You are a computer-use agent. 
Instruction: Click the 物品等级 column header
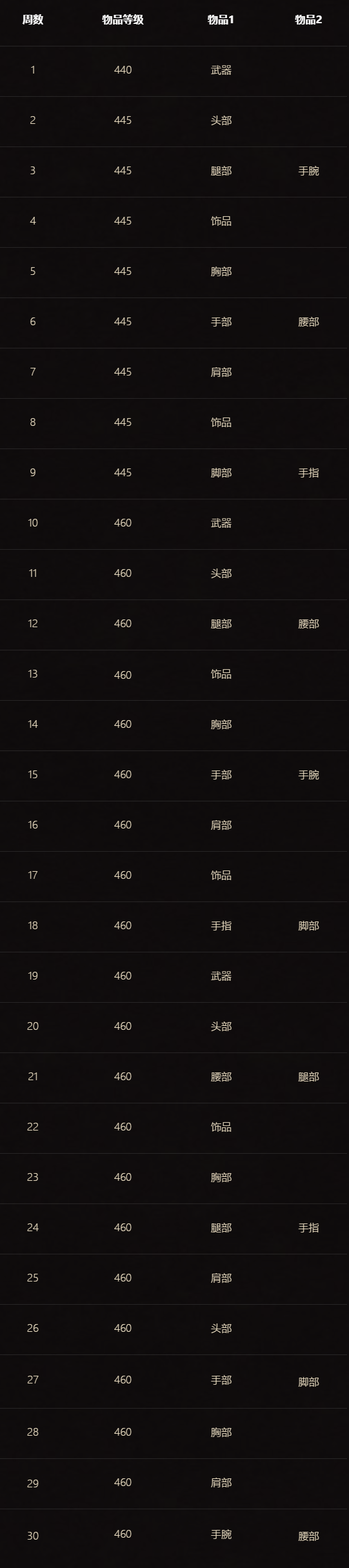click(123, 19)
